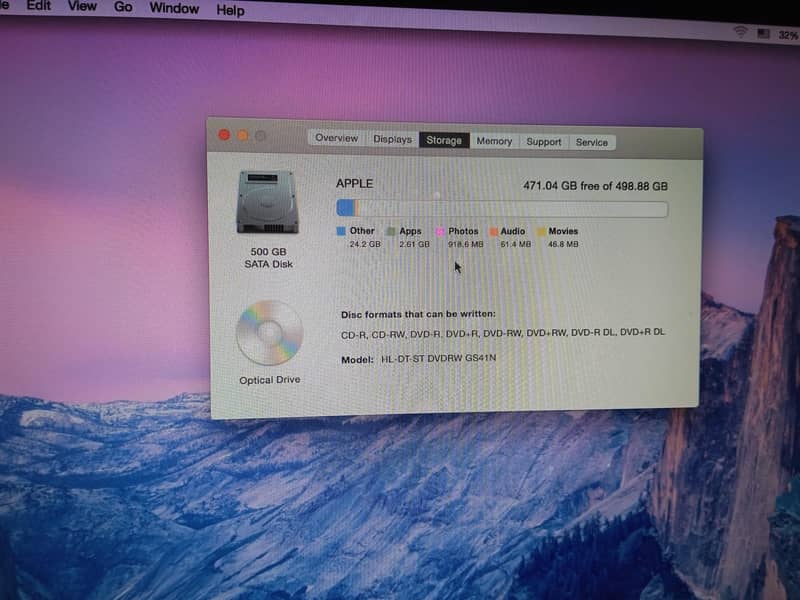The height and width of the screenshot is (600, 800).
Task: Click the storage usage bar
Action: point(502,209)
